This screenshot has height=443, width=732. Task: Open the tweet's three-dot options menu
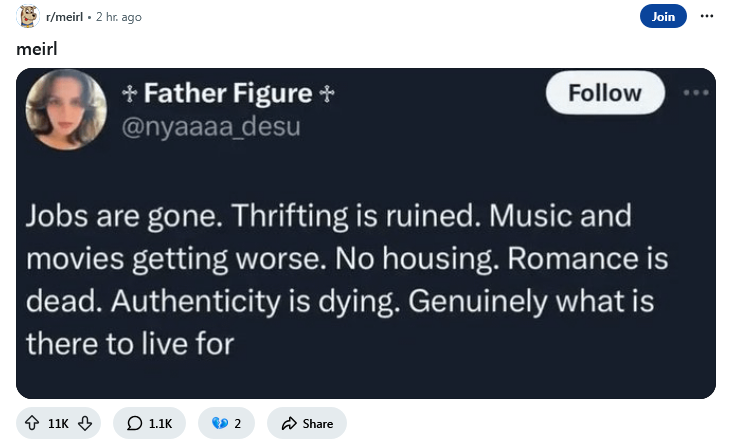click(x=696, y=93)
